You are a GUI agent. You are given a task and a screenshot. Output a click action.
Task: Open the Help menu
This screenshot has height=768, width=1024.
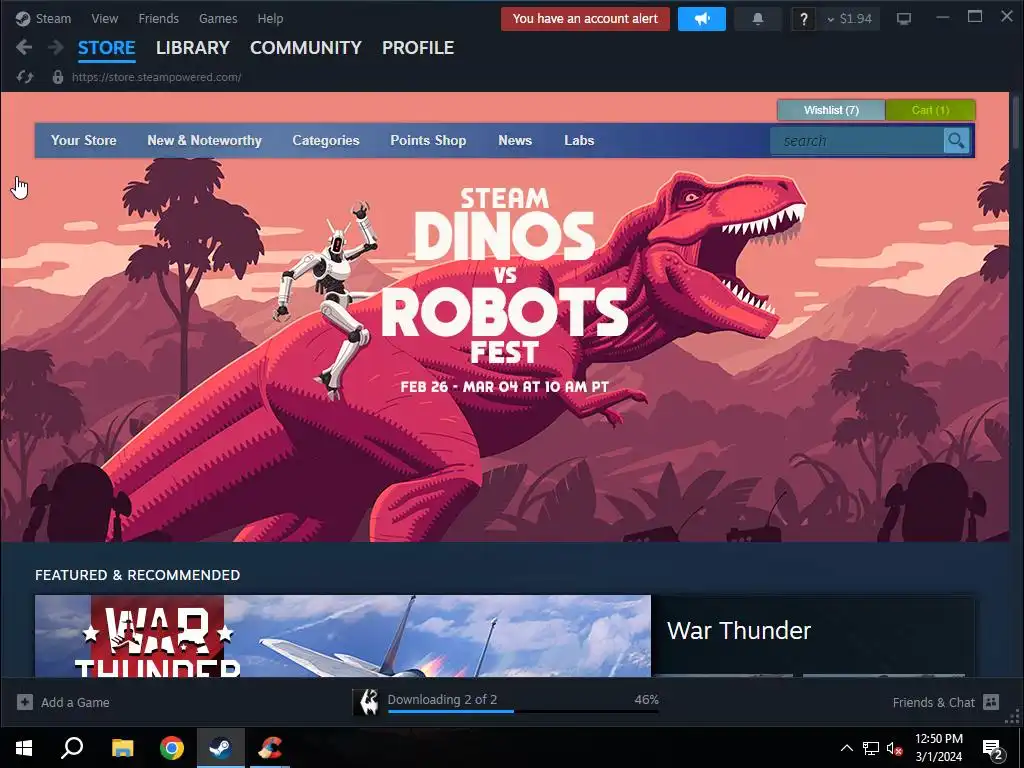click(270, 18)
